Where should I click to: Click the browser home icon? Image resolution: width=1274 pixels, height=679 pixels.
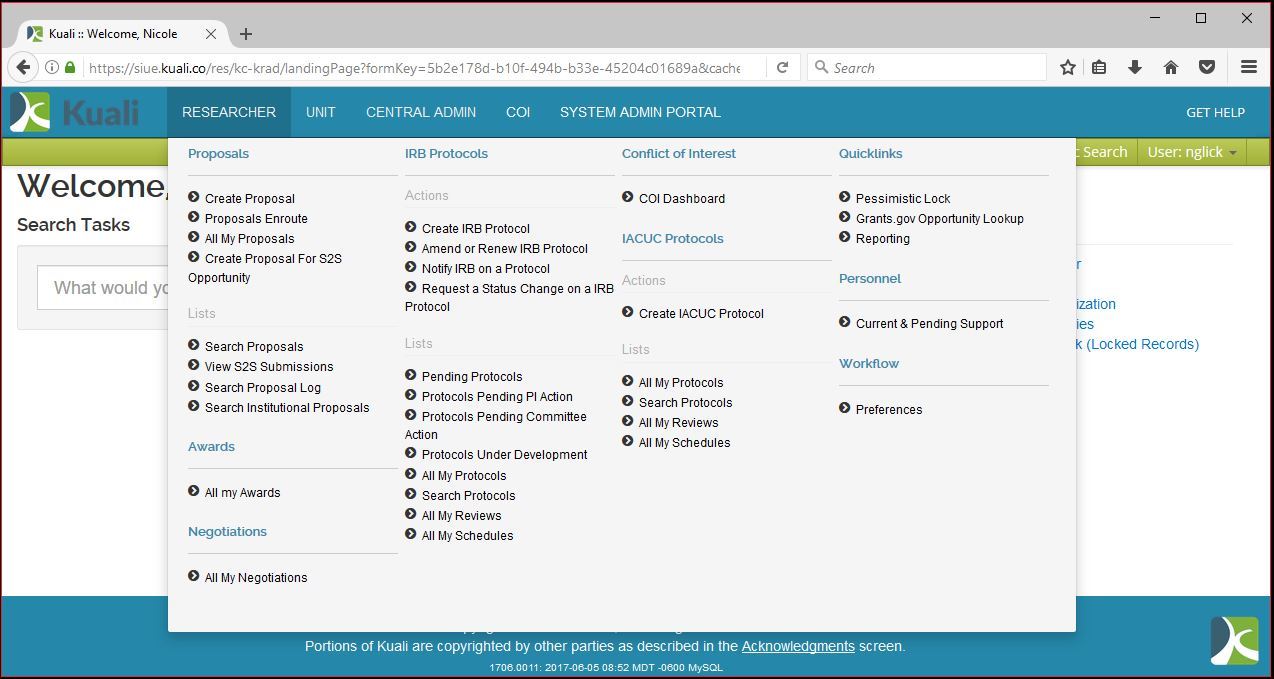[x=1171, y=67]
